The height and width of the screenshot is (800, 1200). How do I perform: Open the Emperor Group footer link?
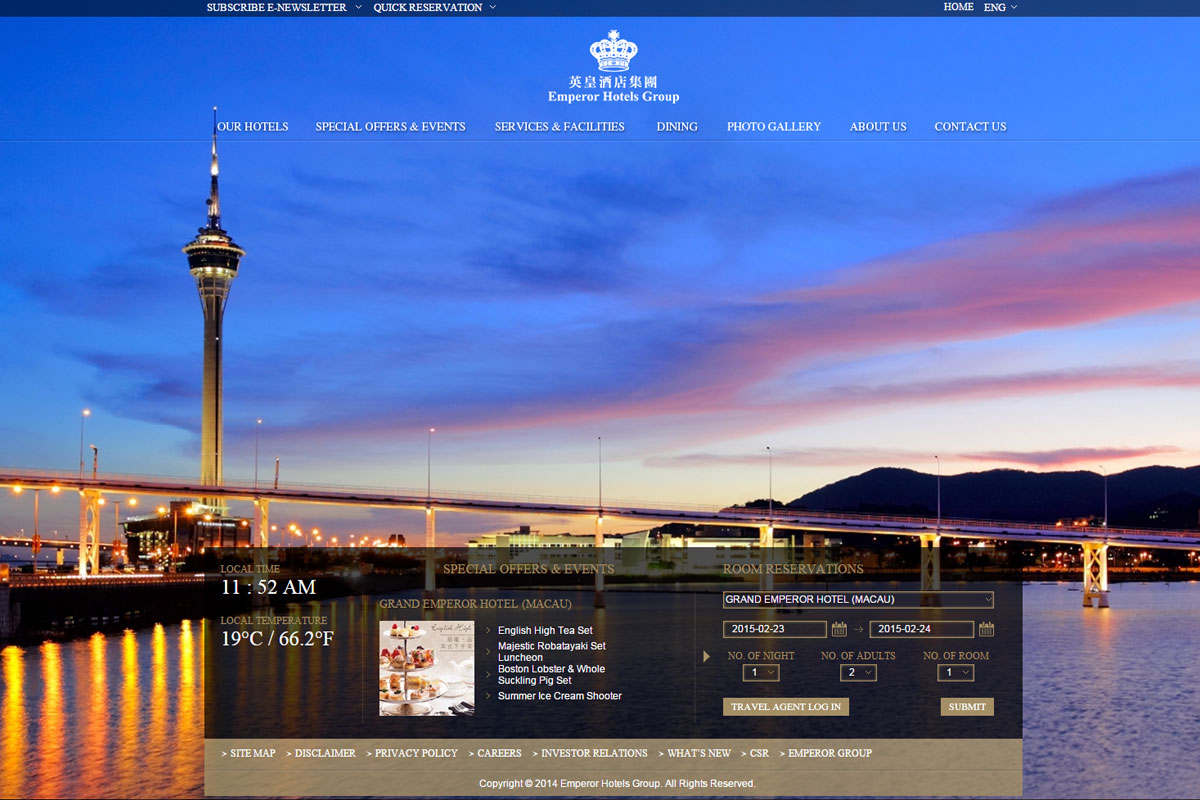830,753
